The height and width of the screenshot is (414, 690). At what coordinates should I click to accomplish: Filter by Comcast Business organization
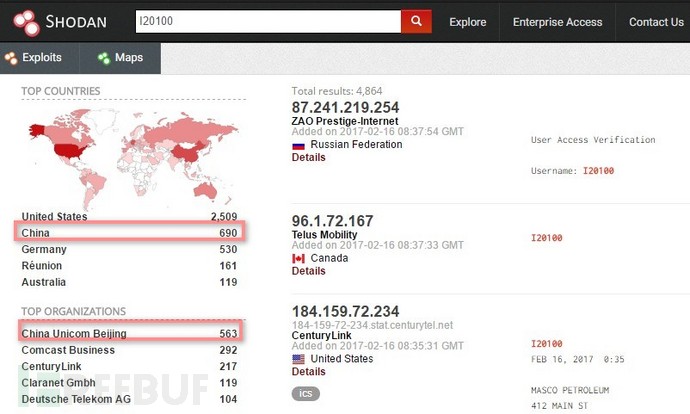(68, 350)
